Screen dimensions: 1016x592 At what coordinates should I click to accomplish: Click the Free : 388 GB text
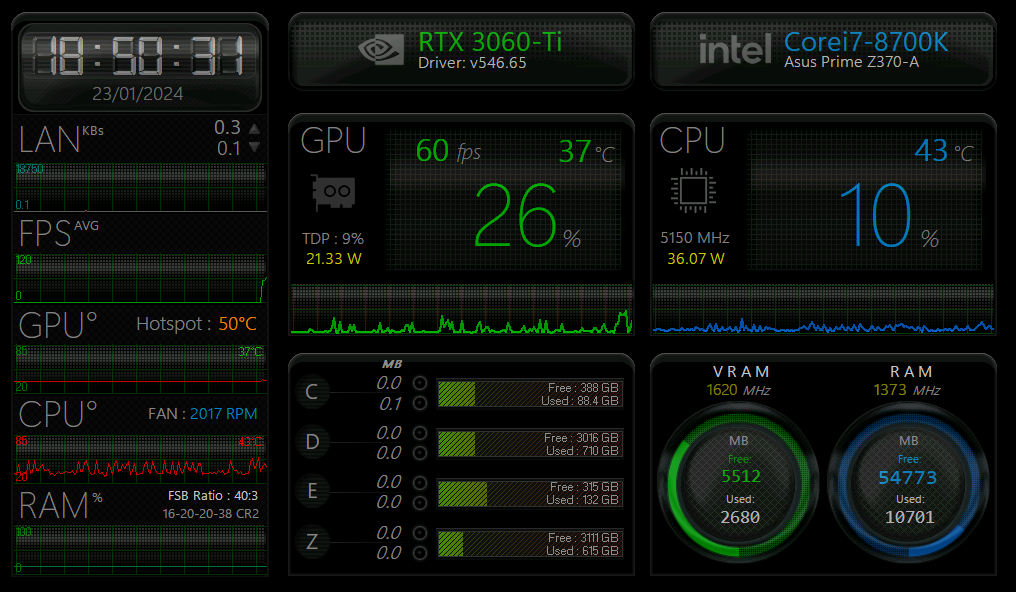coord(583,387)
